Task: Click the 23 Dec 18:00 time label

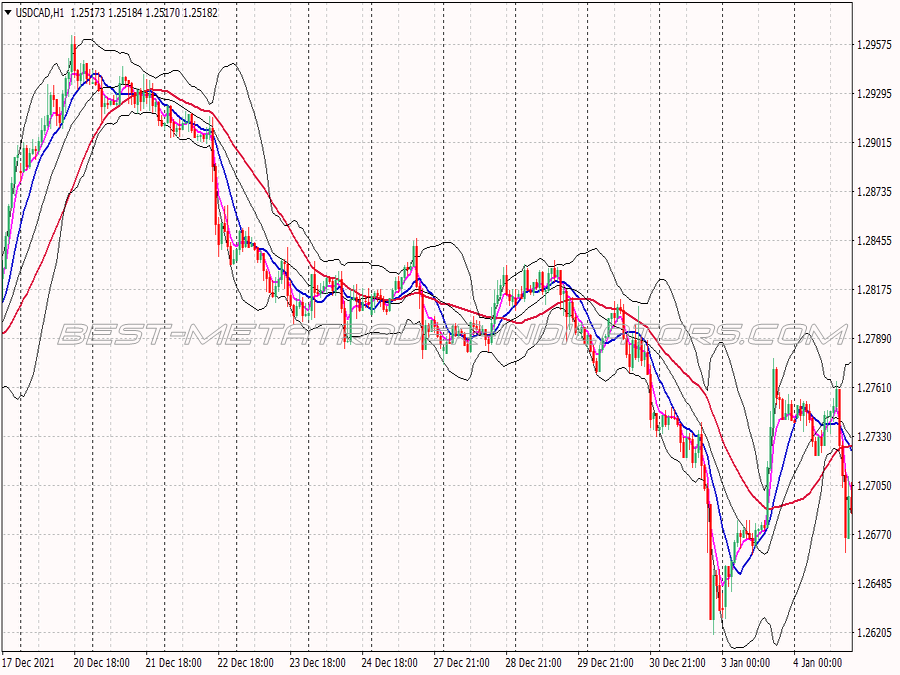Action: (x=317, y=663)
